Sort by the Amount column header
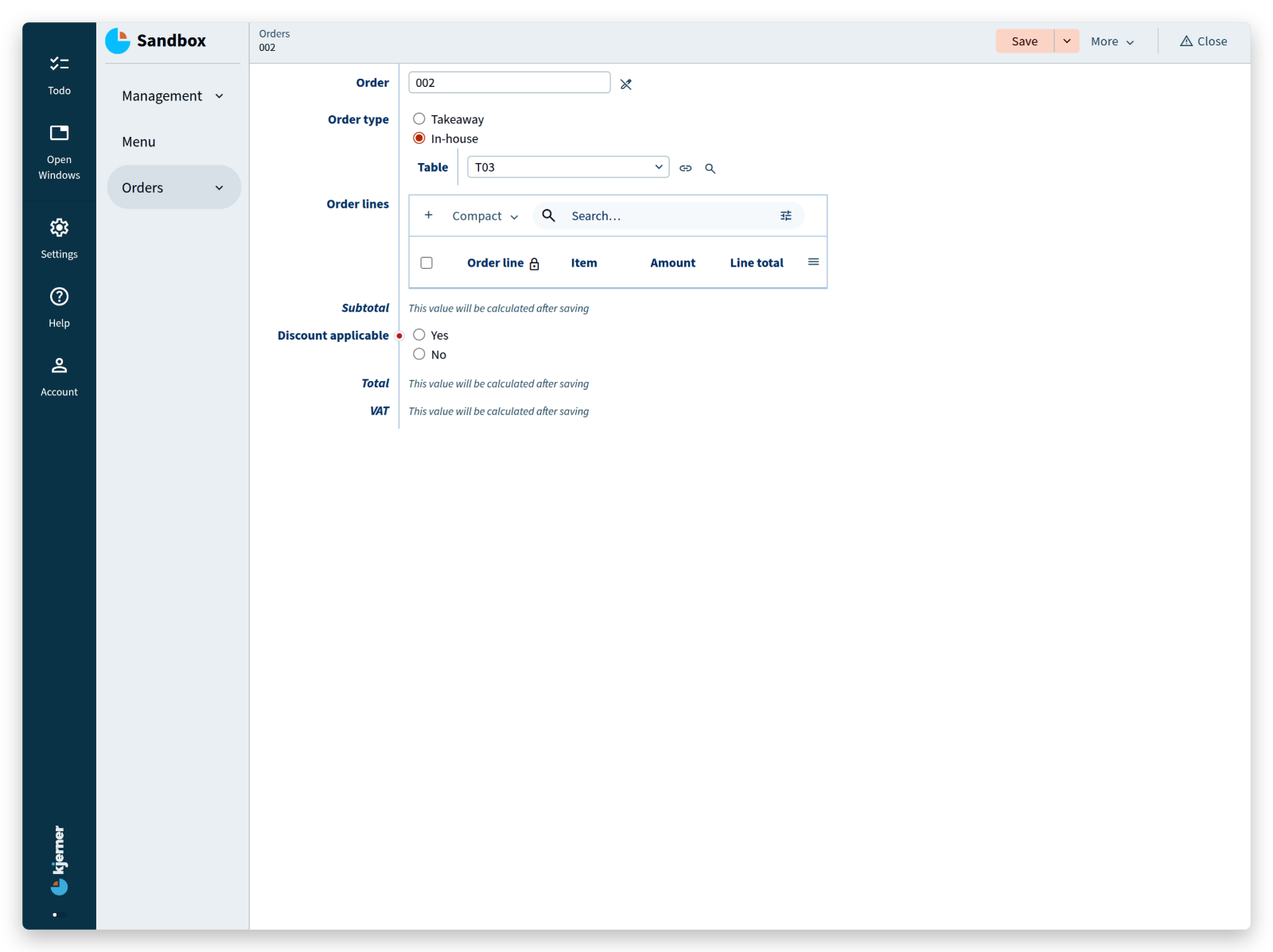This screenshot has height=952, width=1273. [x=672, y=263]
